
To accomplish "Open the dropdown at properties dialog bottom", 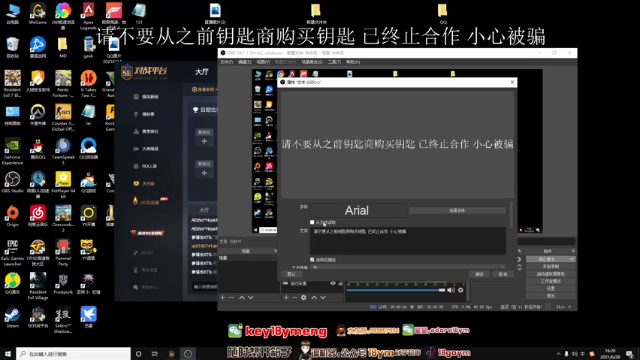I will pos(408,267).
